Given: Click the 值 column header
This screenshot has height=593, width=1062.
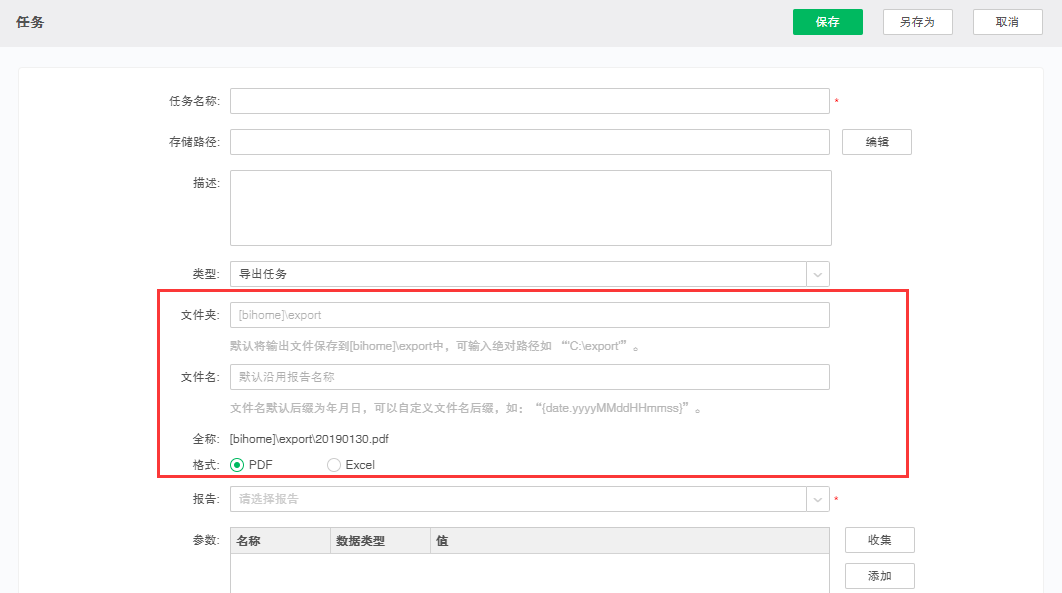Looking at the screenshot, I should 629,541.
